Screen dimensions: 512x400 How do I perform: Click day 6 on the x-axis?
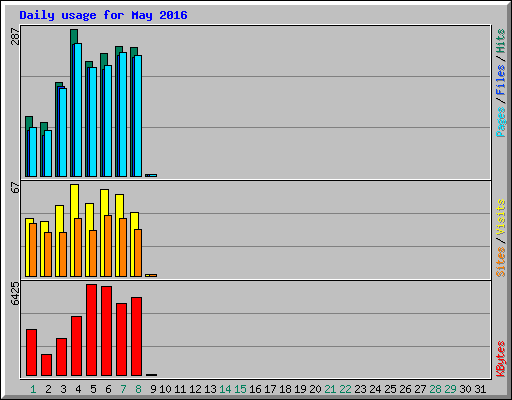click(x=108, y=389)
